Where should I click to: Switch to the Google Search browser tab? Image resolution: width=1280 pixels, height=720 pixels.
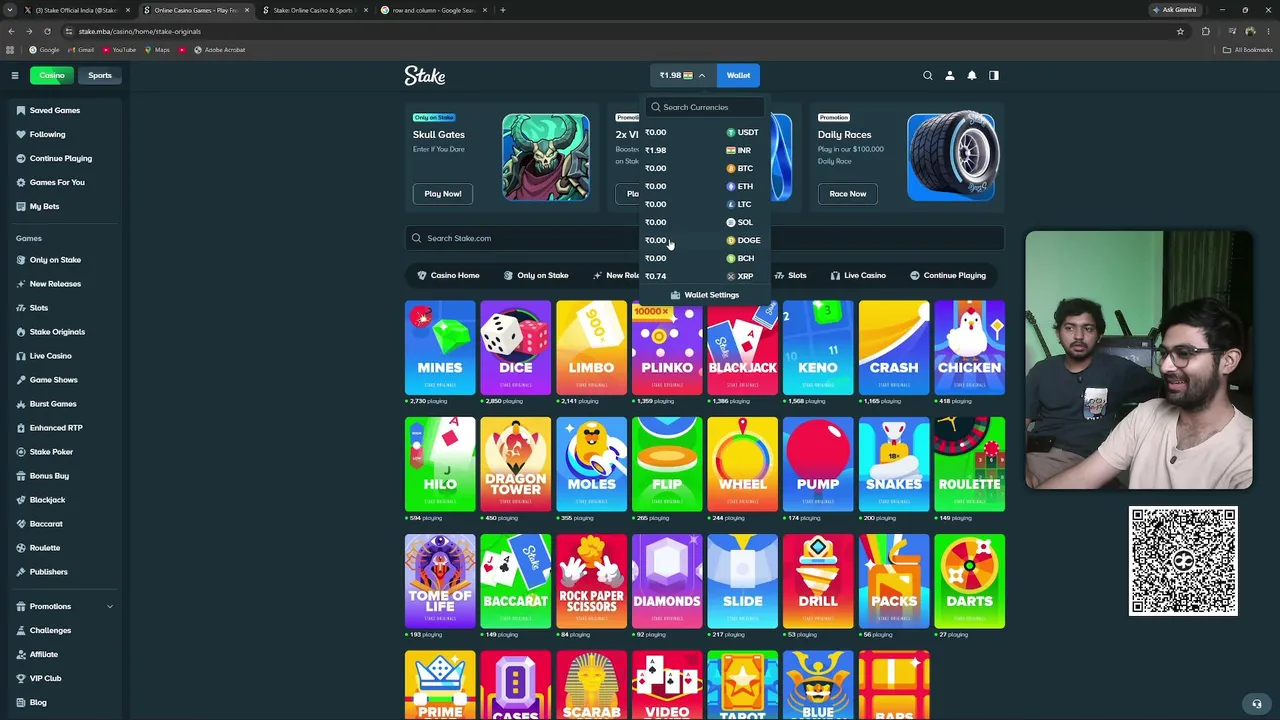435,10
